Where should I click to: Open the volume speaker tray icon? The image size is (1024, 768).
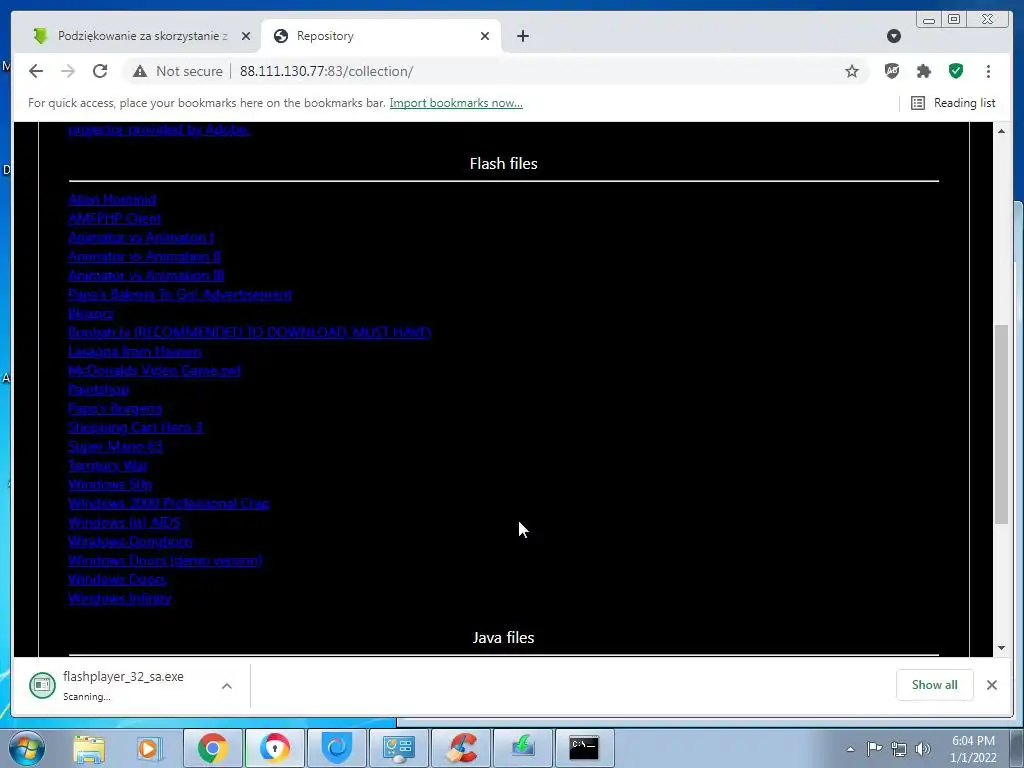pos(922,749)
